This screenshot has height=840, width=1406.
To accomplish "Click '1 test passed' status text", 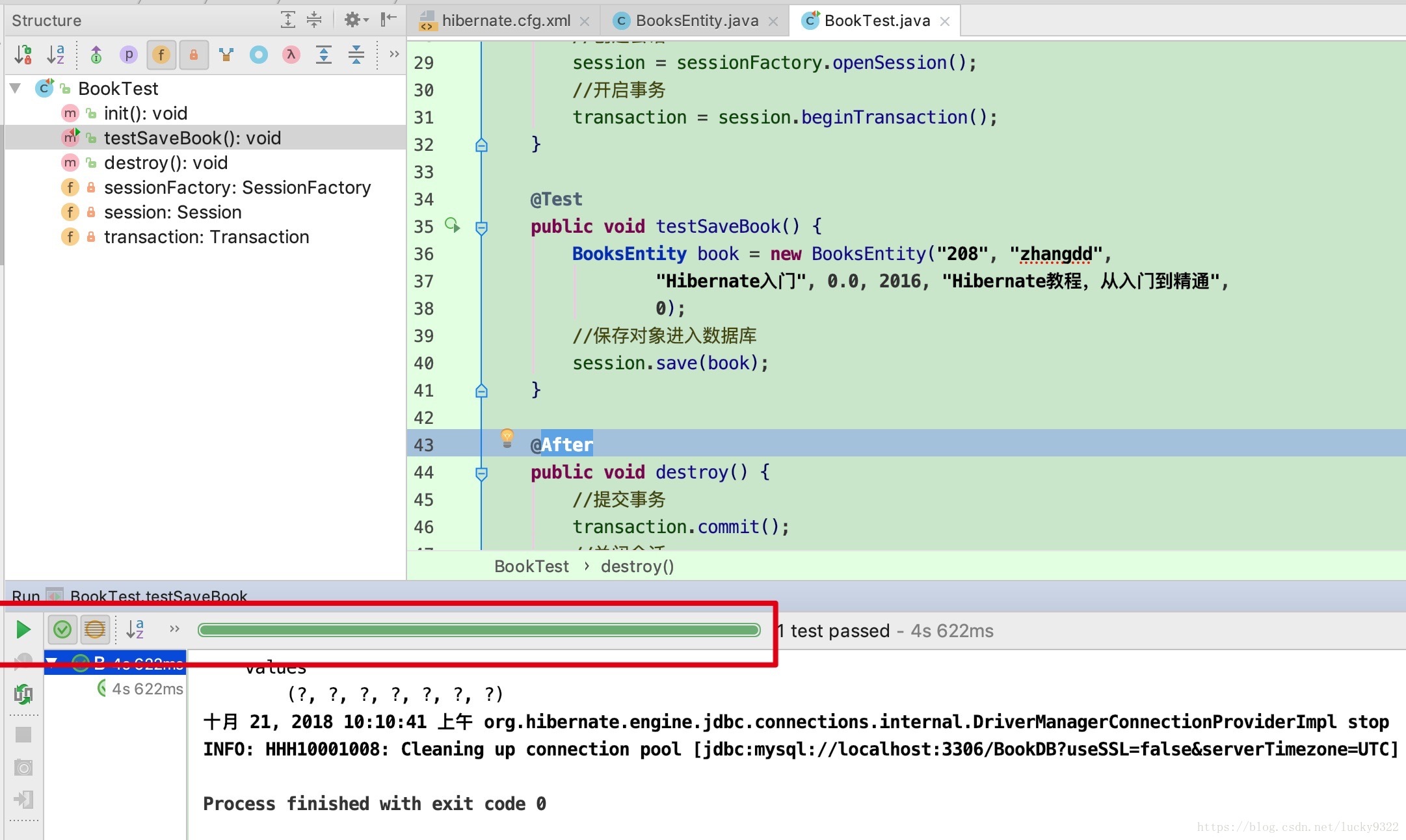I will (x=834, y=631).
